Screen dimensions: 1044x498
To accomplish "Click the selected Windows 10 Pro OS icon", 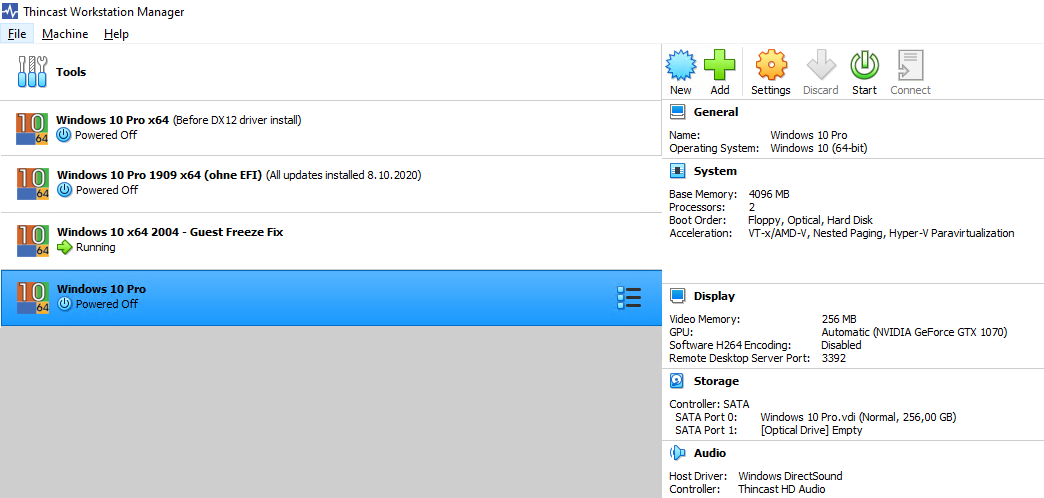I will tap(33, 298).
